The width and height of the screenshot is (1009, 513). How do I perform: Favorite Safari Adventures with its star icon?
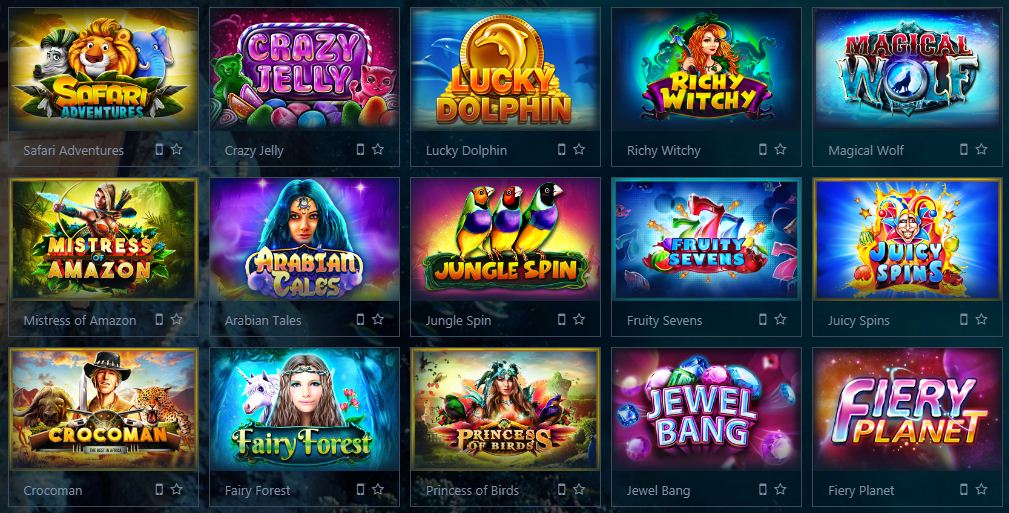[176, 149]
